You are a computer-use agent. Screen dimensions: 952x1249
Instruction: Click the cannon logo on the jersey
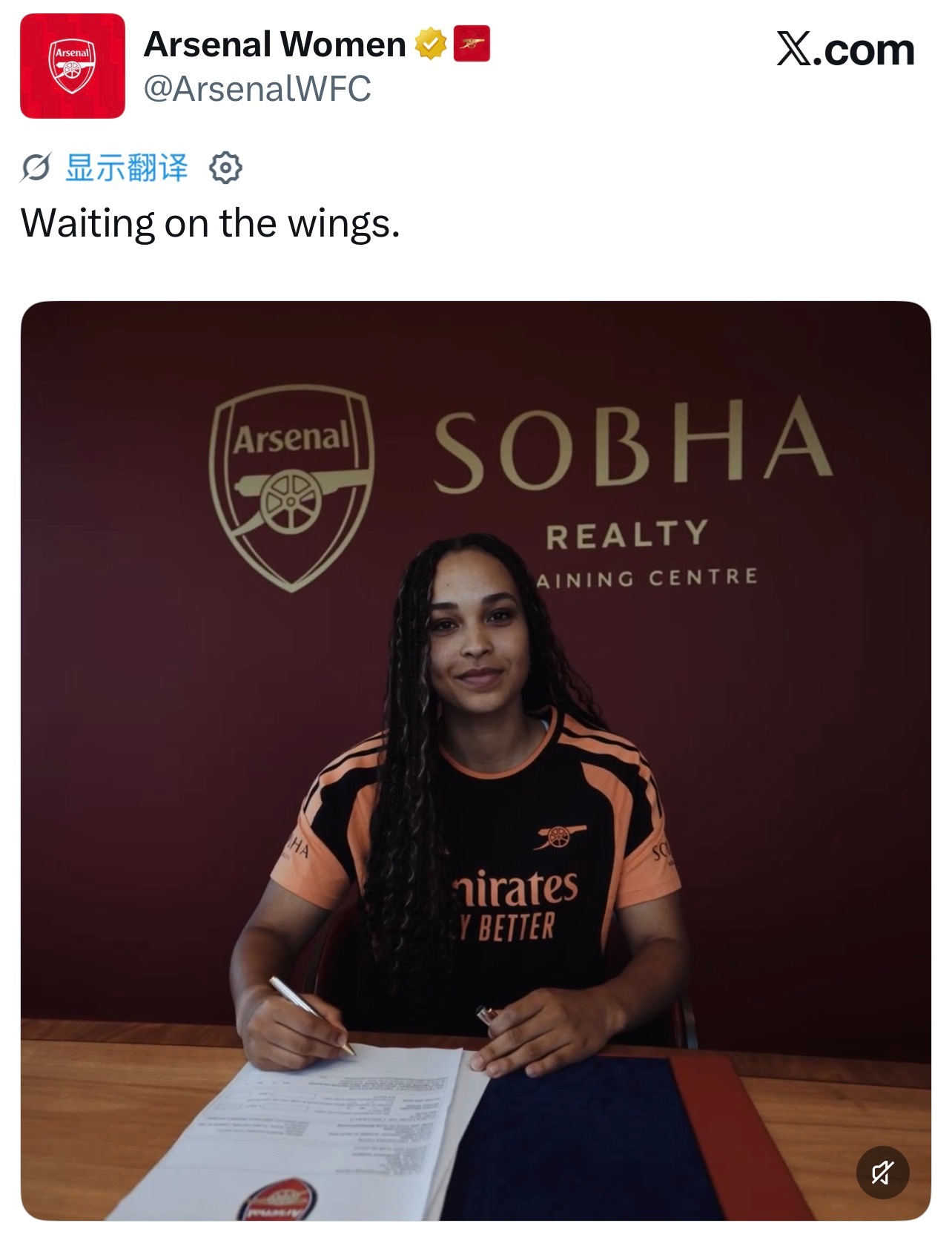(x=560, y=837)
